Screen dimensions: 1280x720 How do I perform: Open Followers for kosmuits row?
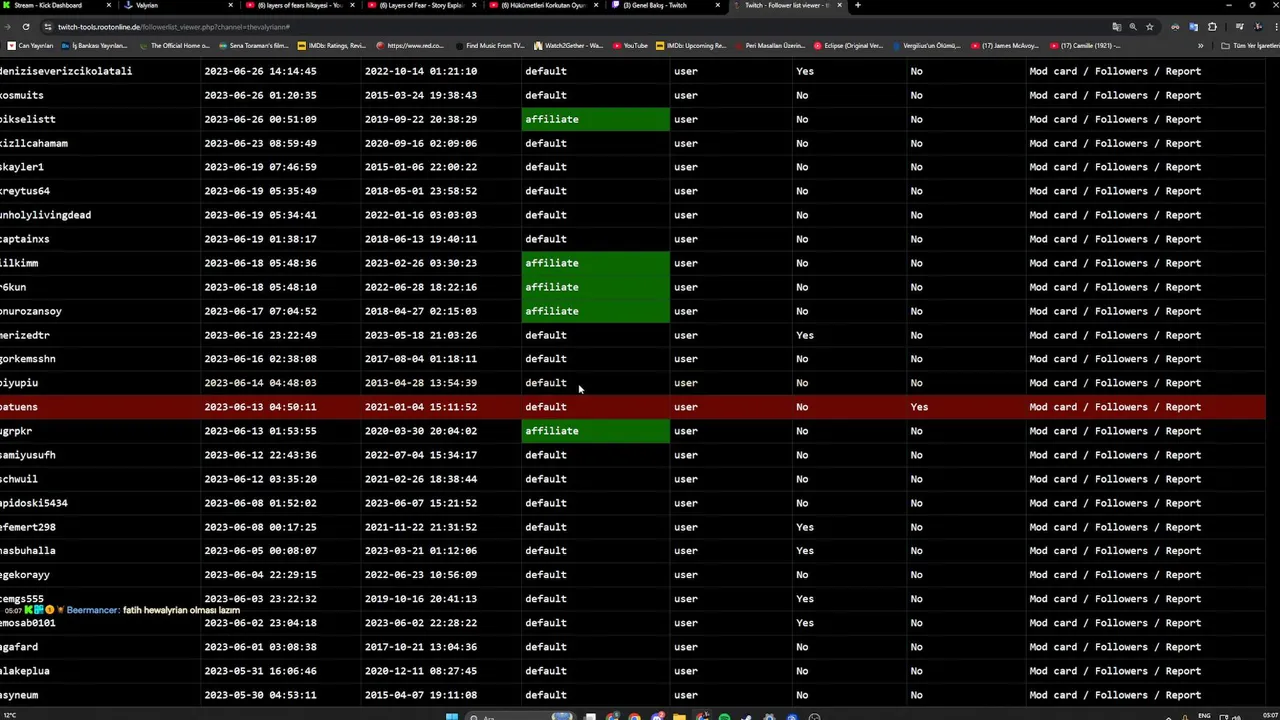[1121, 95]
